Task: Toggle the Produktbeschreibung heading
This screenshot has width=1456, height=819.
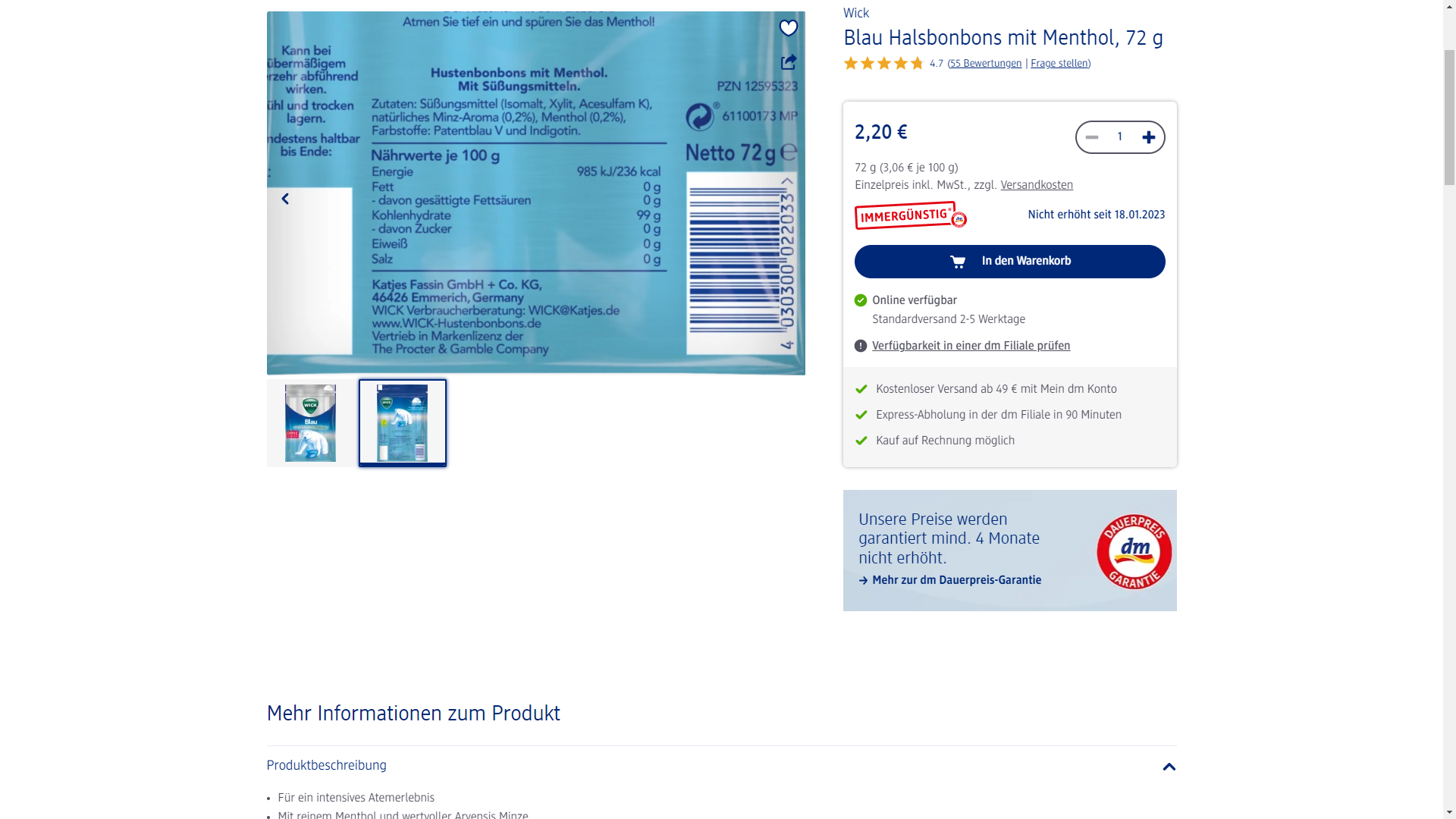Action: 327,766
